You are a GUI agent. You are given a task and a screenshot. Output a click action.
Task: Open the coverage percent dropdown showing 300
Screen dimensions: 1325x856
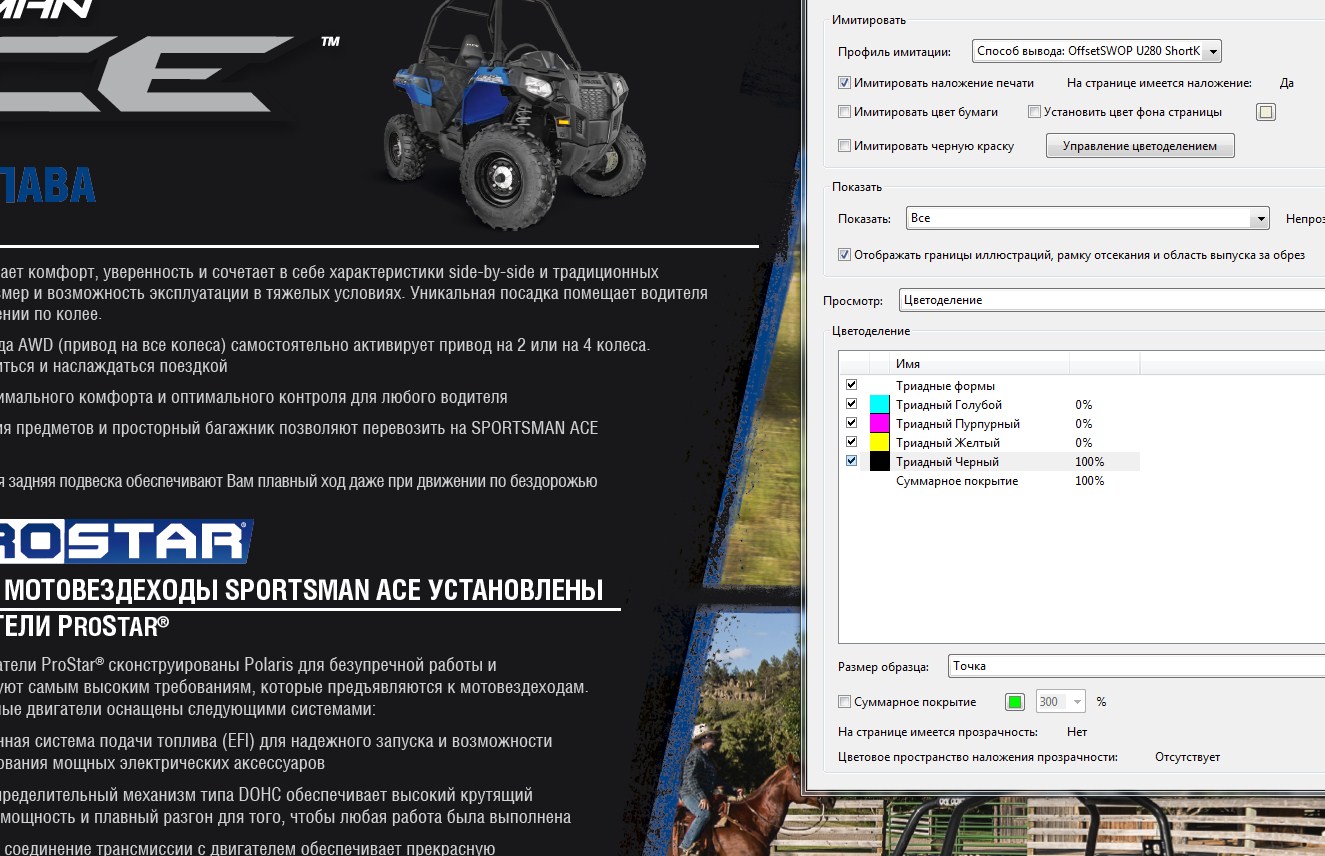coord(1061,702)
